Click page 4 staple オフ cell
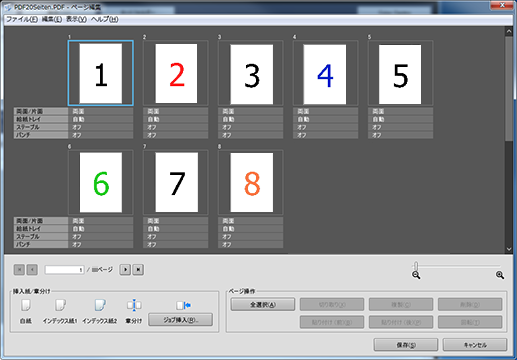517x360 pixels. point(326,127)
